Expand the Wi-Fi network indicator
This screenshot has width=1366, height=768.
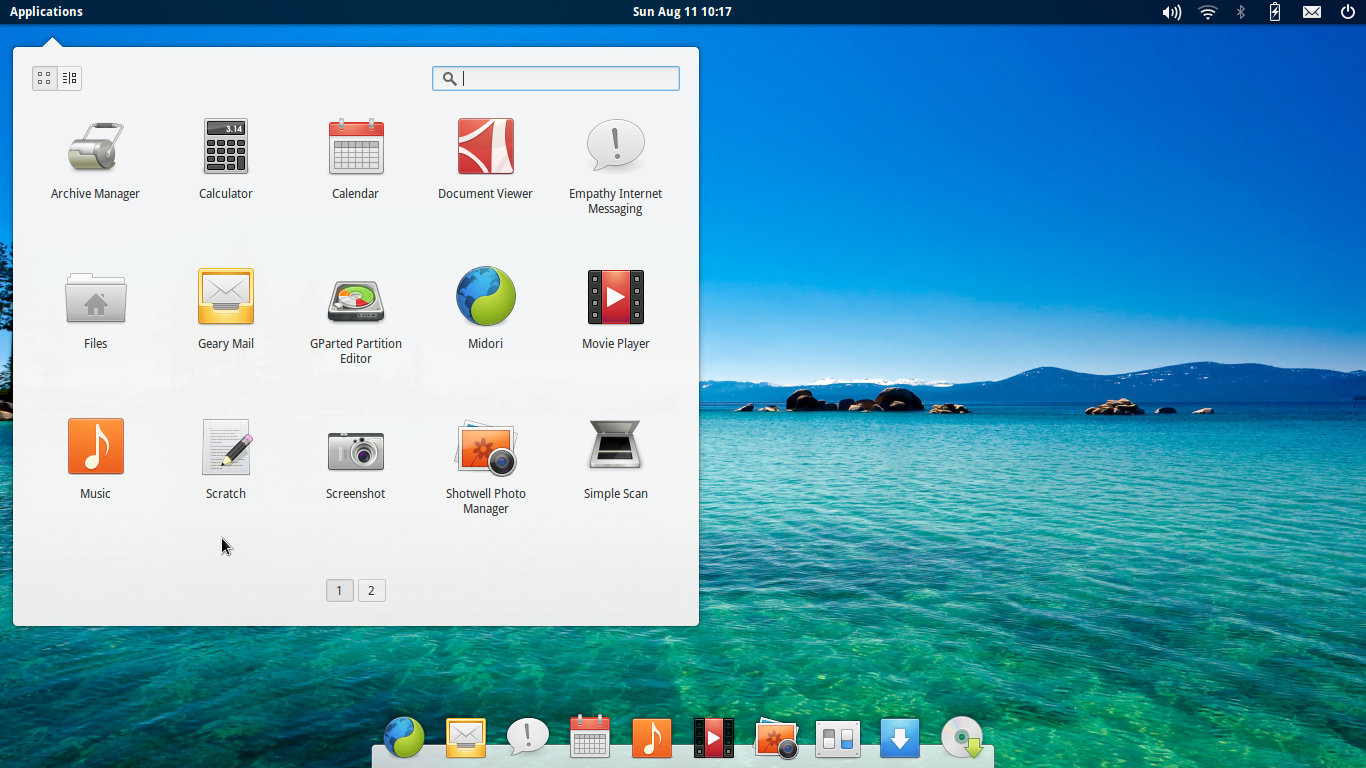(1207, 12)
